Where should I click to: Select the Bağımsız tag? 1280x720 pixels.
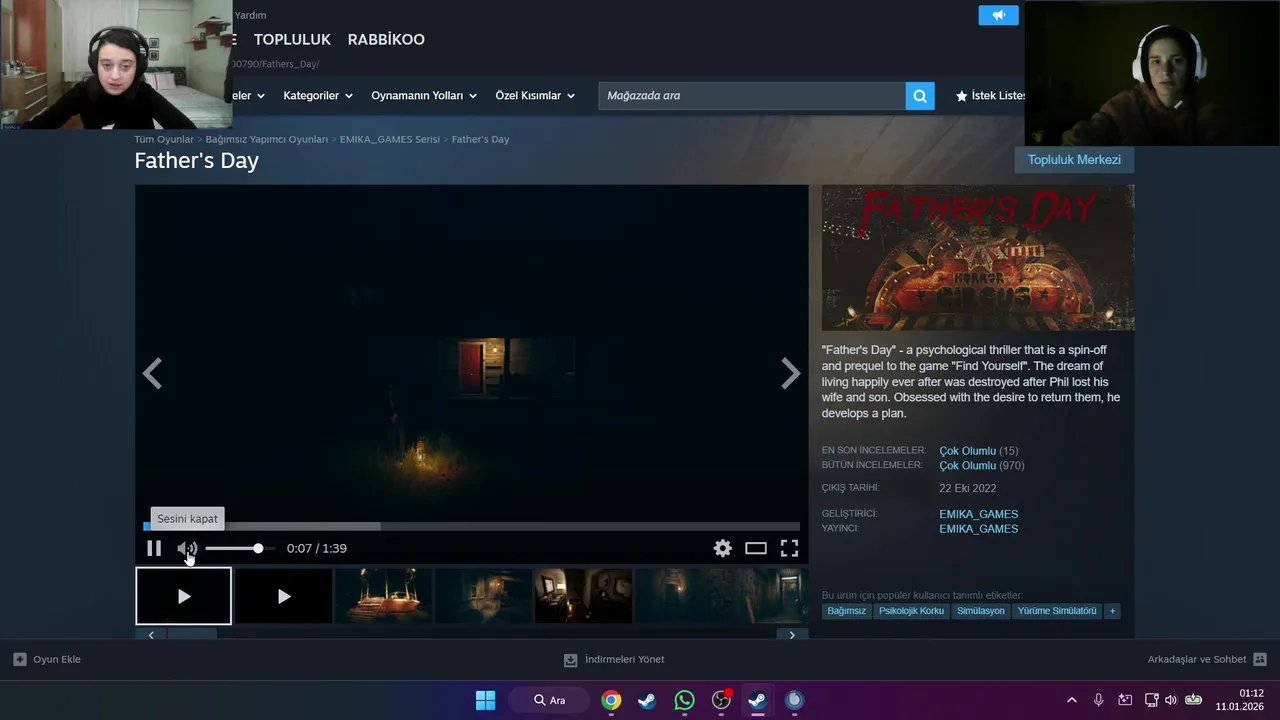846,611
